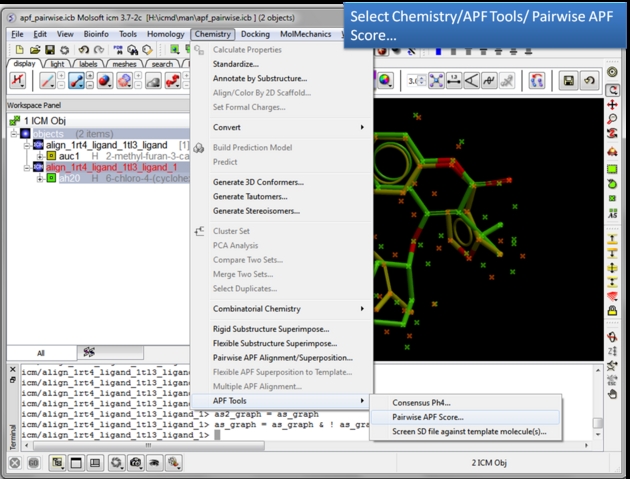
Task: Expand the auc1 molecule tree node
Action: [x=39, y=156]
